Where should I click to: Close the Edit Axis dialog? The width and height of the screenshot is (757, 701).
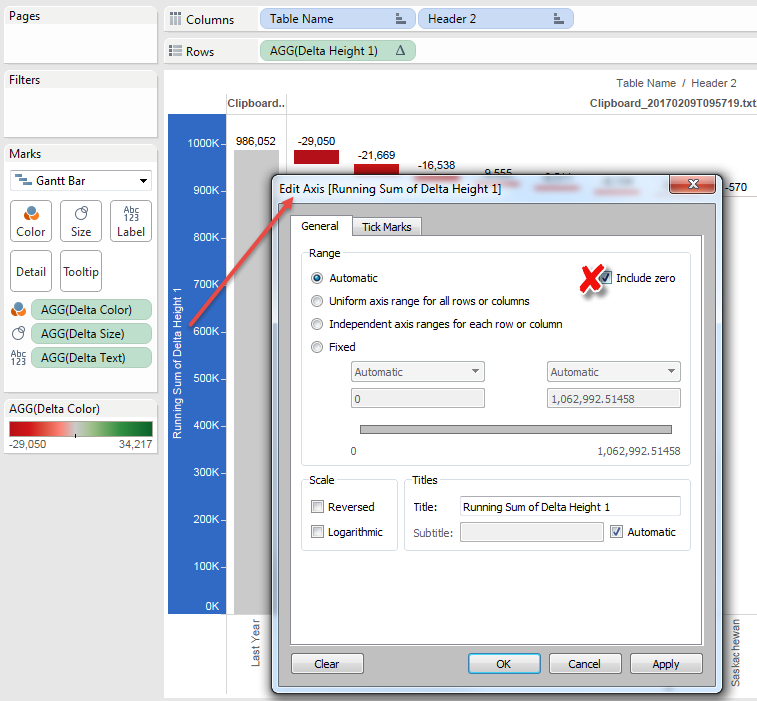click(x=692, y=184)
